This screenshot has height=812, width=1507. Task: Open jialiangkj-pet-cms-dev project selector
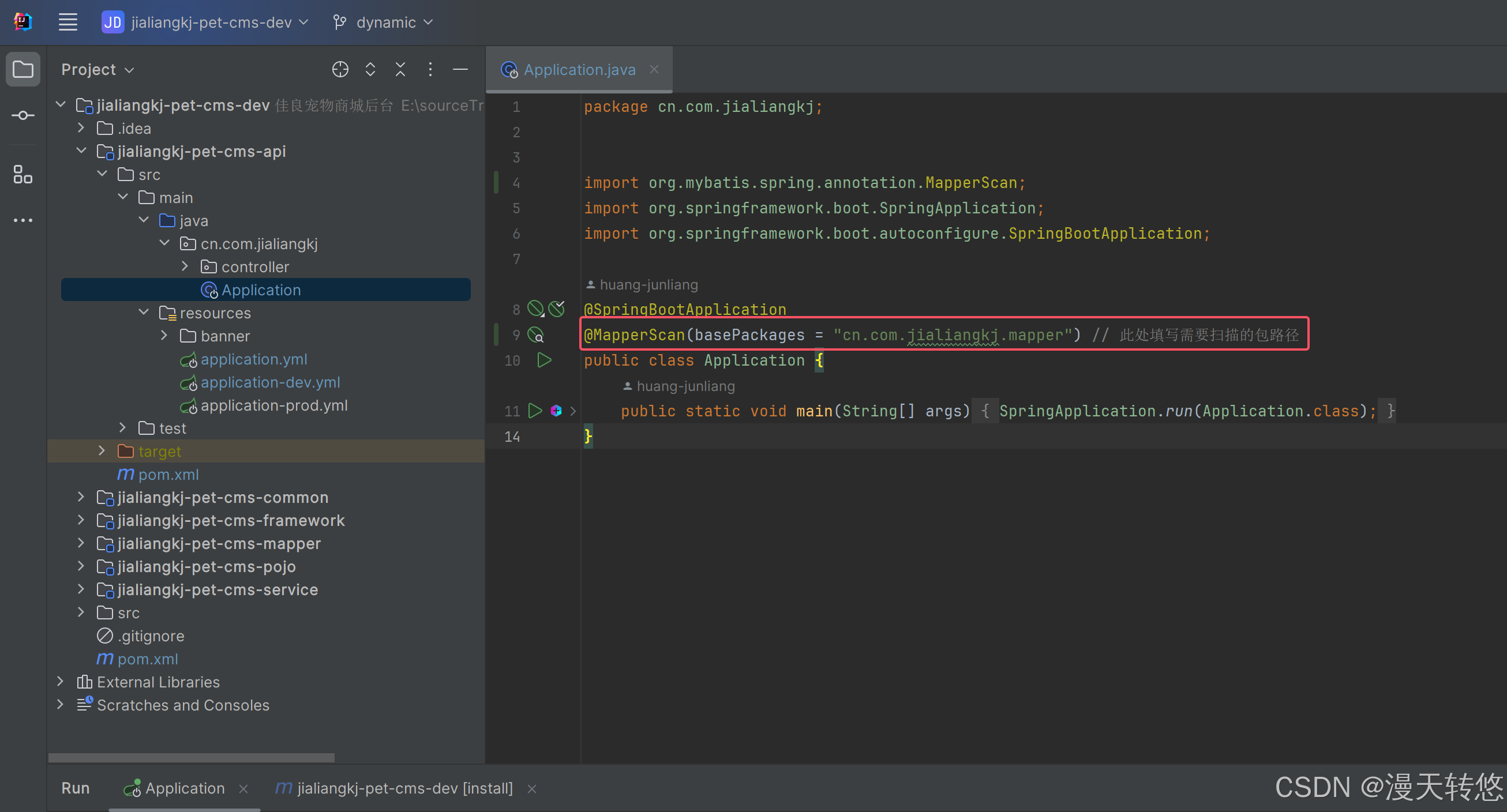(x=205, y=22)
